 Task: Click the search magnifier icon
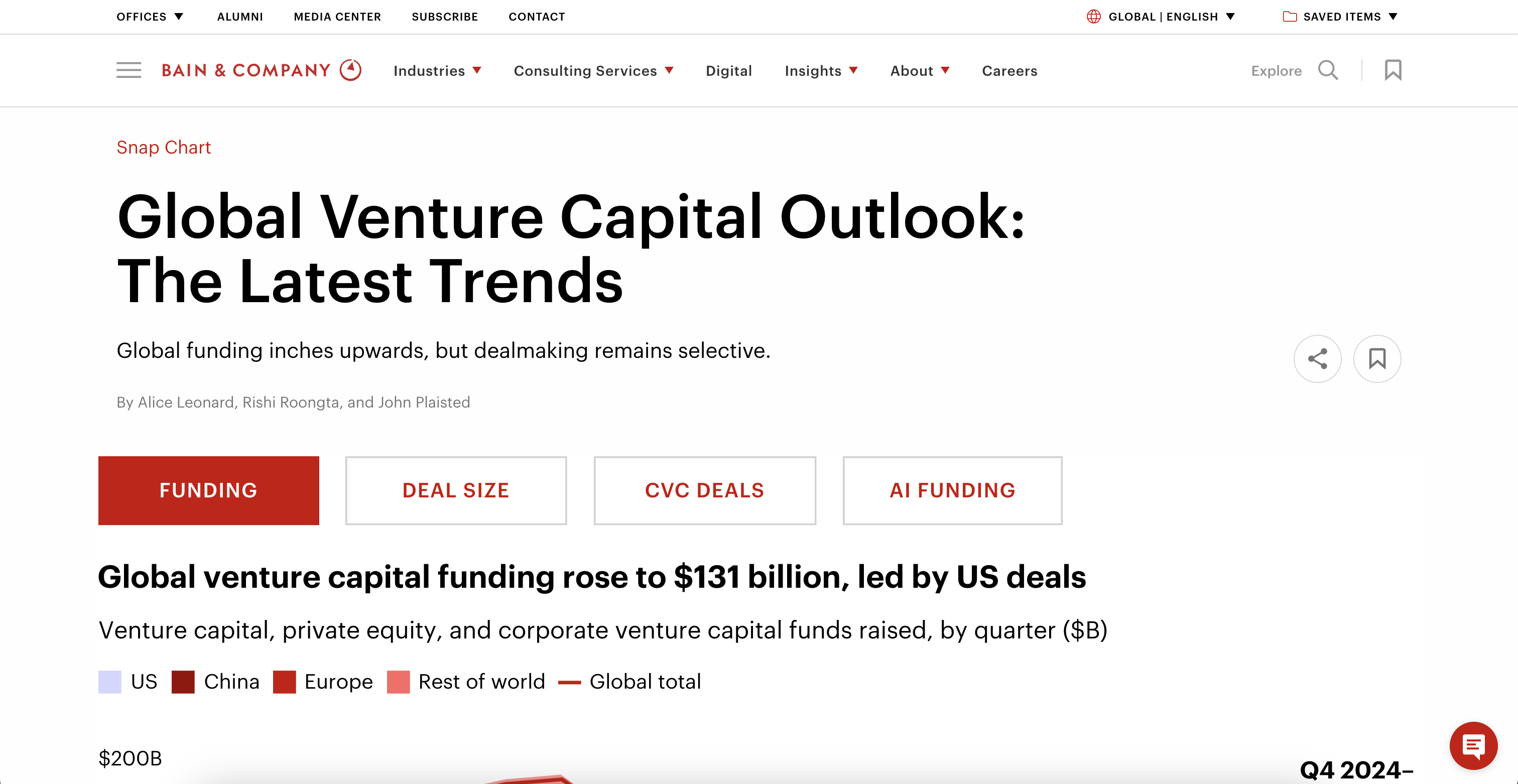point(1328,70)
